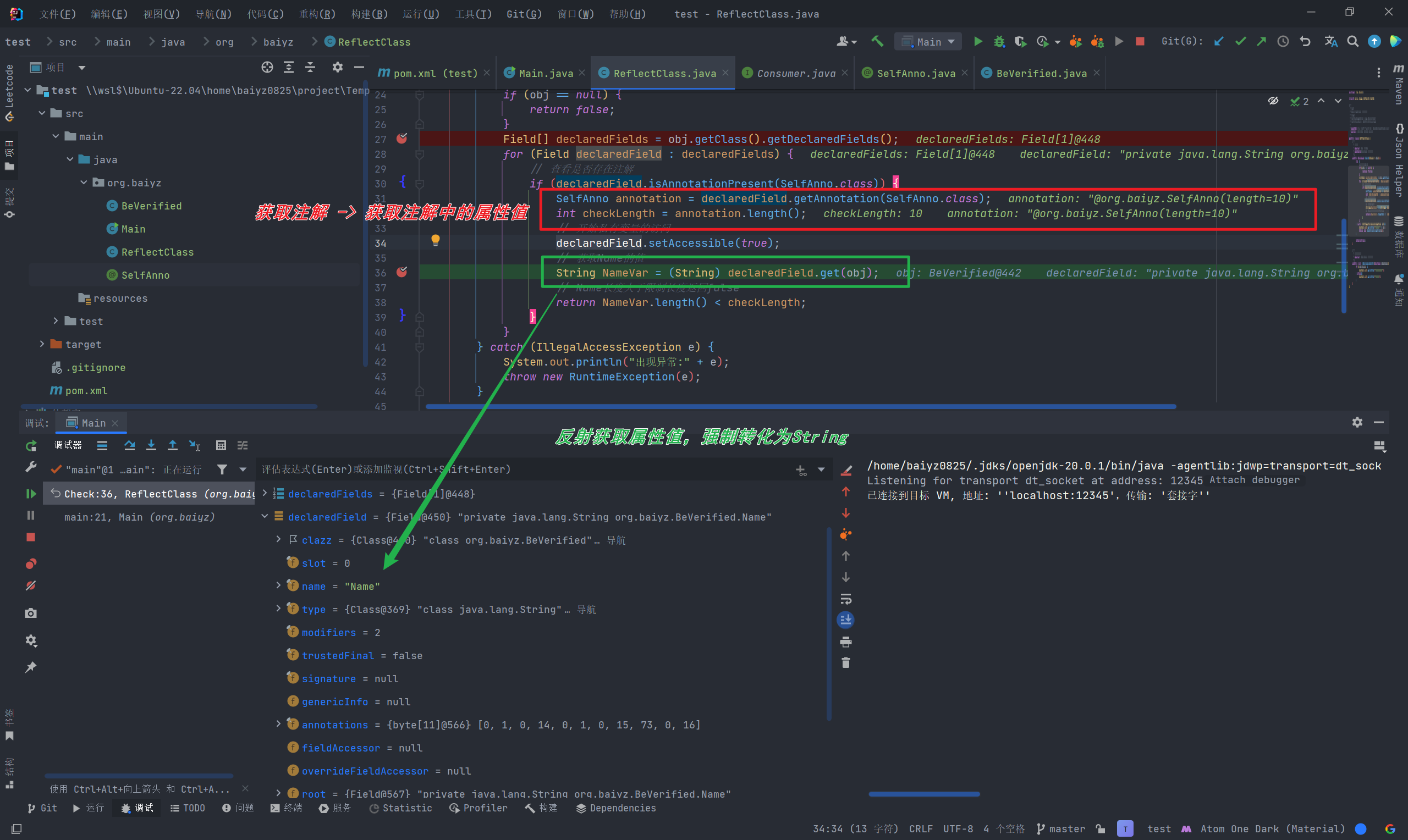View breakpoints red circles icon
The image size is (1408, 840).
[31, 563]
